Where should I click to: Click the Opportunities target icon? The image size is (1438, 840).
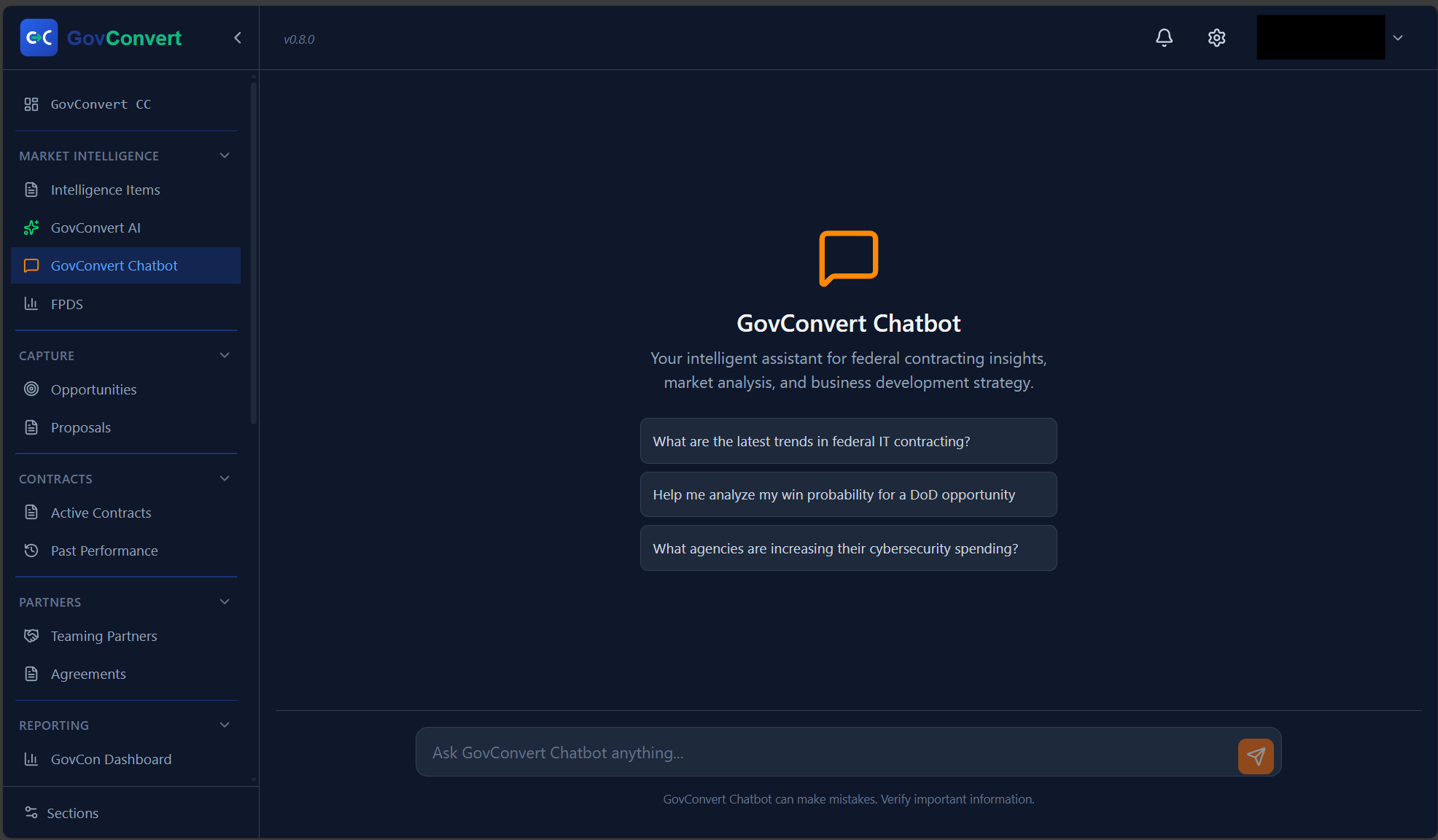(x=31, y=389)
